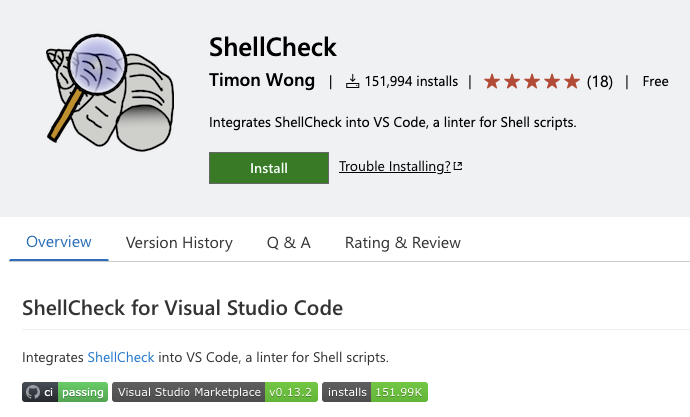
Task: Click the download icon beside the install count
Action: point(353,82)
